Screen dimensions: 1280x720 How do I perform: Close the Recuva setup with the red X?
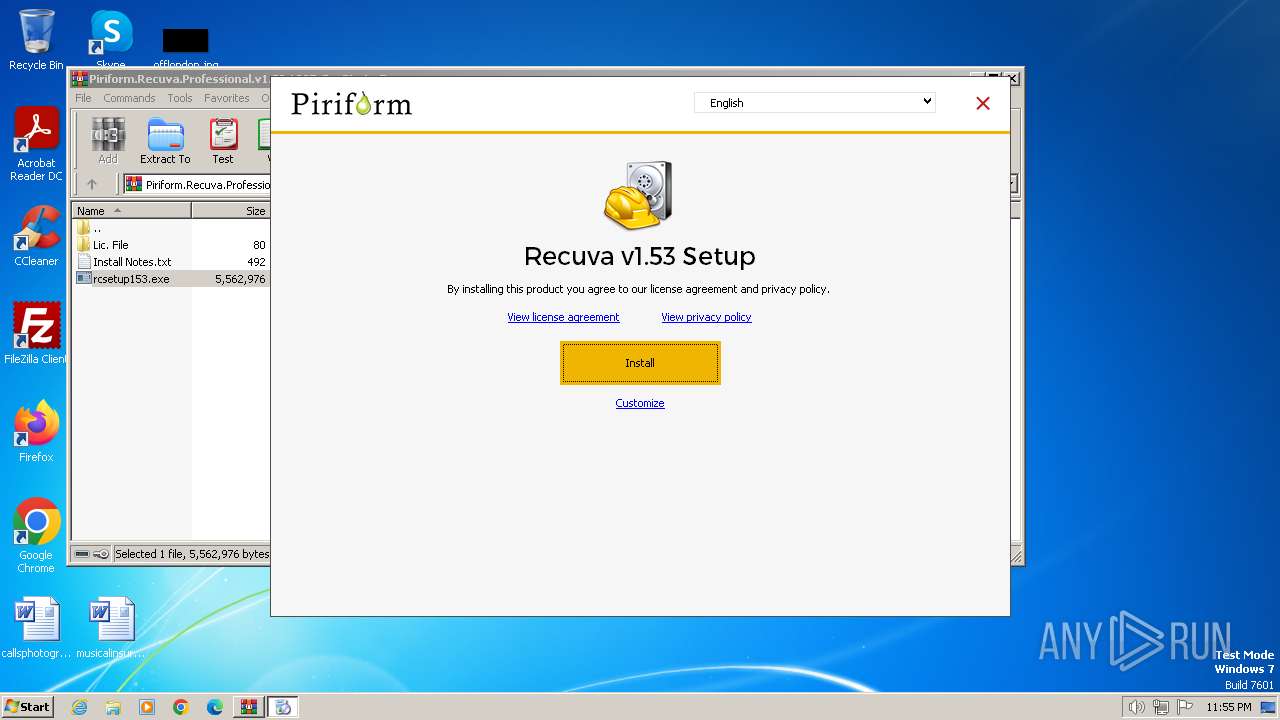(x=983, y=103)
